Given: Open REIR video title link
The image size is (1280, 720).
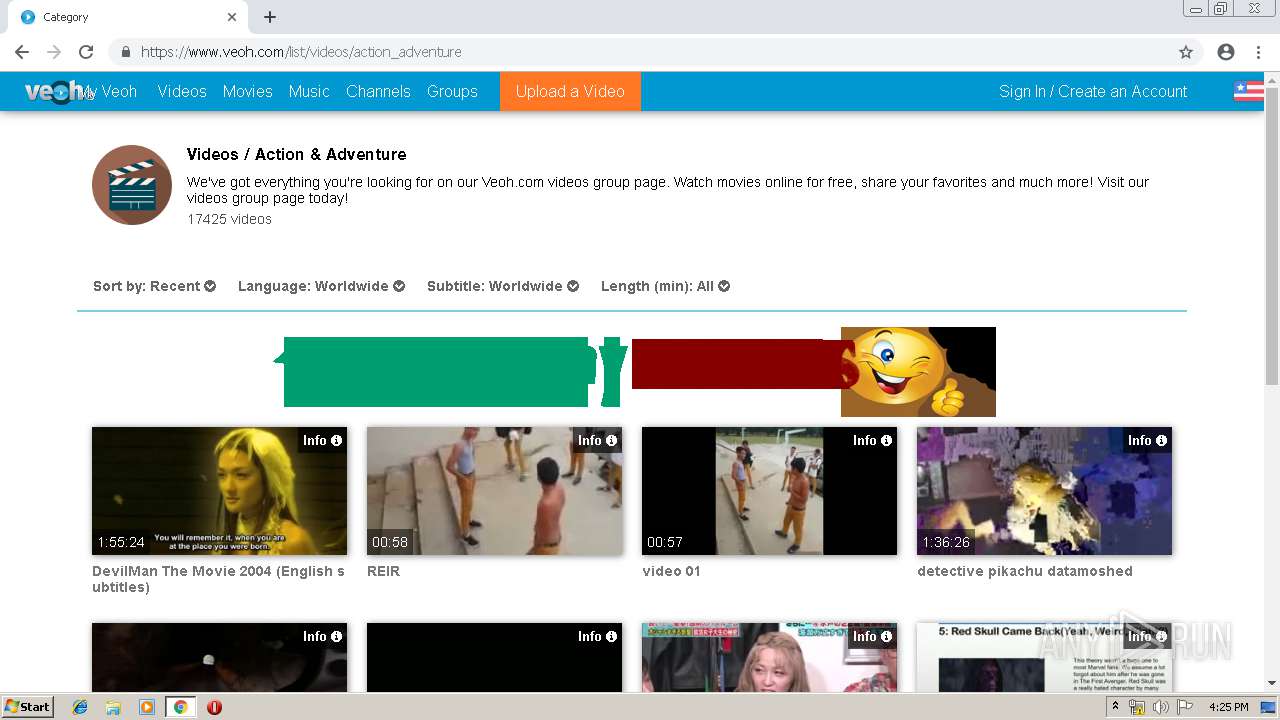Looking at the screenshot, I should (383, 571).
